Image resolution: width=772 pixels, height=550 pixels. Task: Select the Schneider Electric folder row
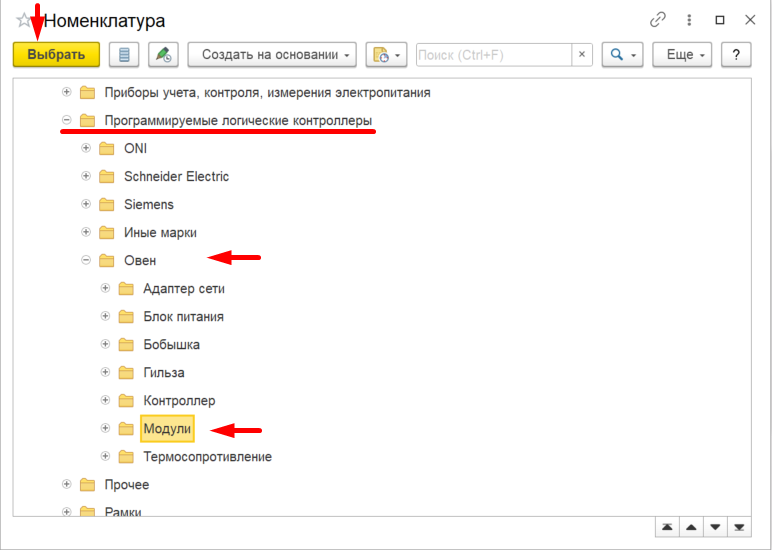176,176
